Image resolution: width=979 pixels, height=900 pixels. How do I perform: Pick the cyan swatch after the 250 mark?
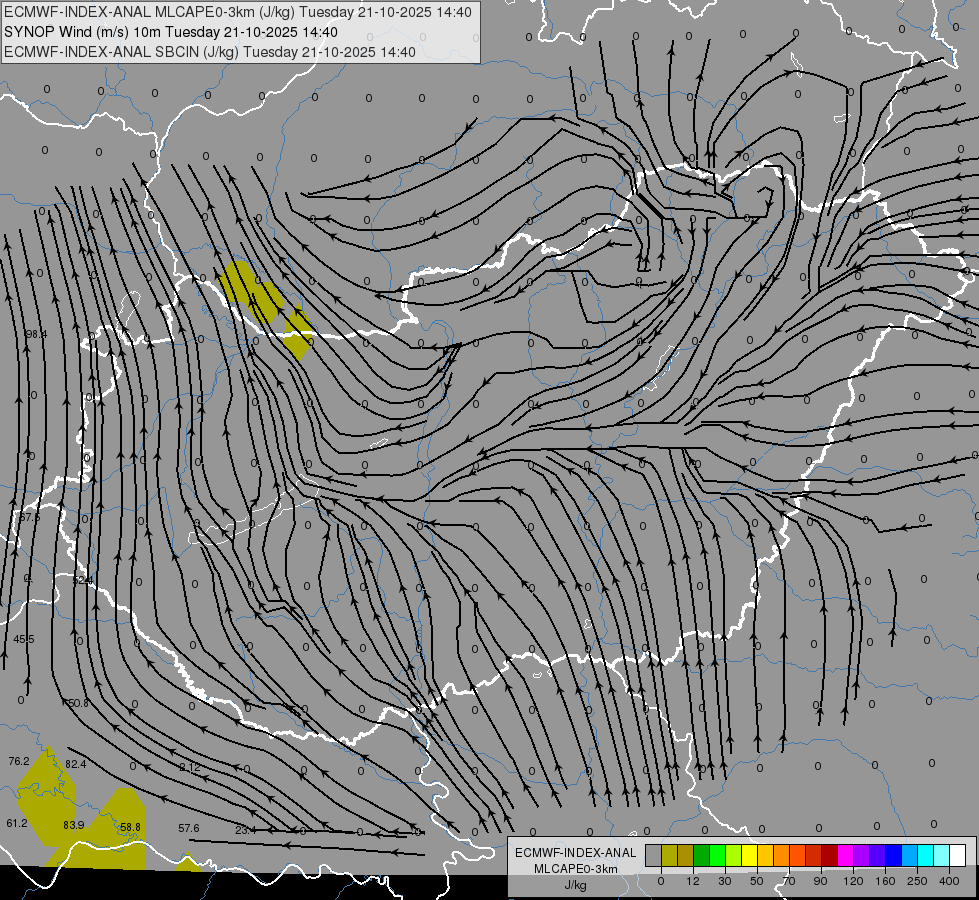(x=926, y=855)
